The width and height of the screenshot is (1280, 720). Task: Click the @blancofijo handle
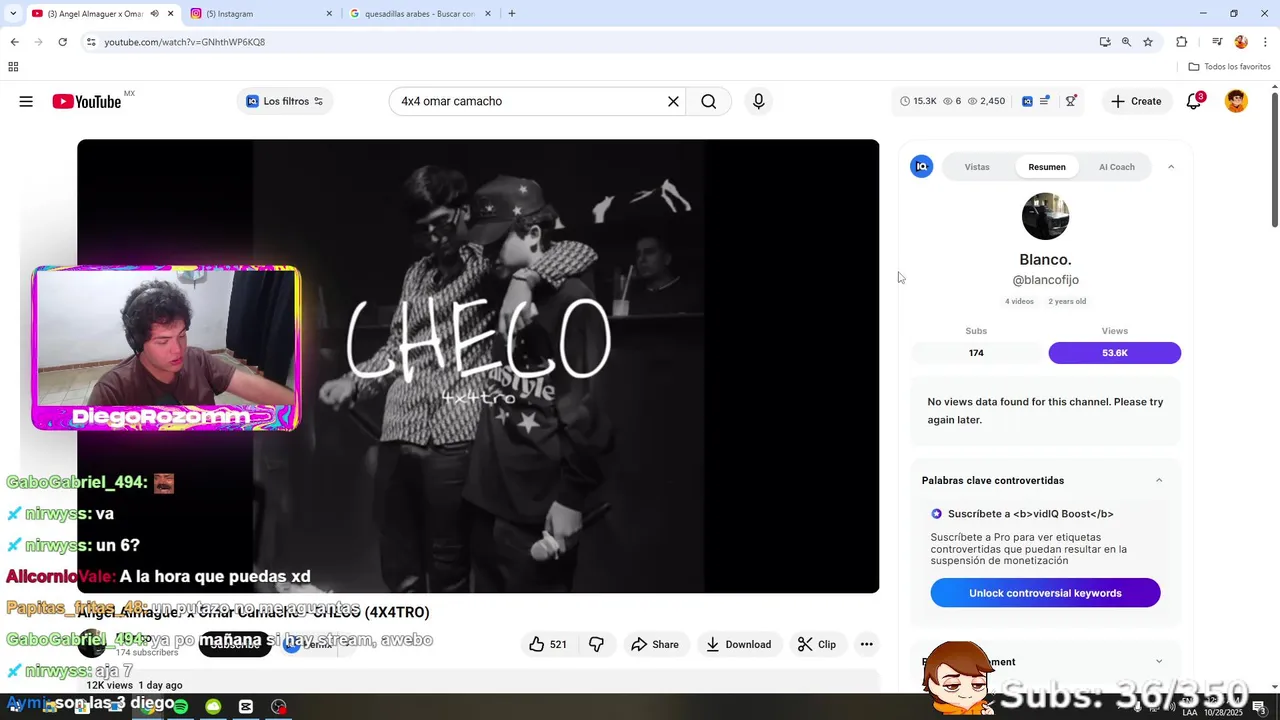[x=1045, y=280]
